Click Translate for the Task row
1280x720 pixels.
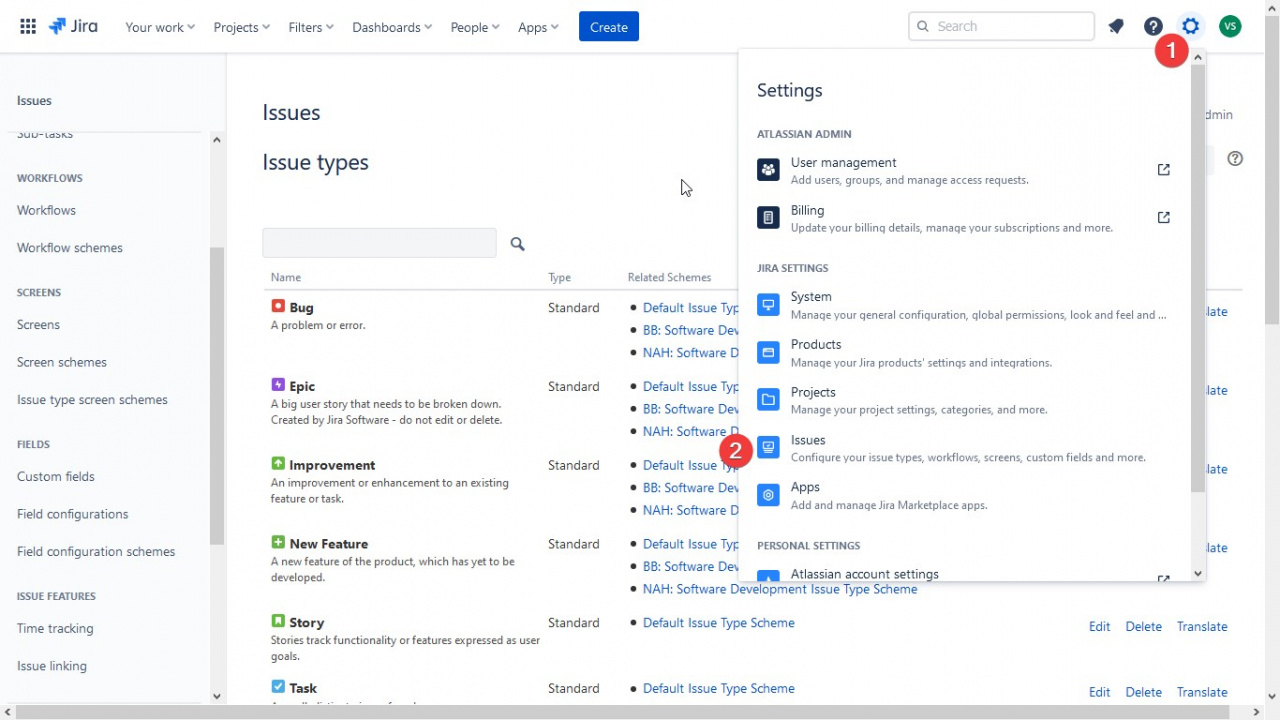click(x=1202, y=692)
